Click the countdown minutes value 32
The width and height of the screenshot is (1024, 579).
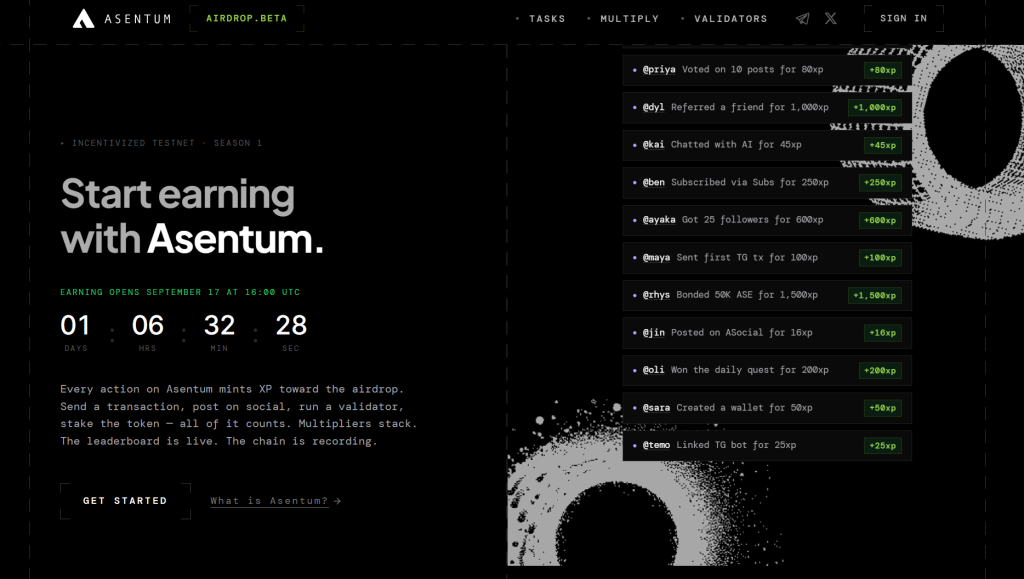coord(219,325)
